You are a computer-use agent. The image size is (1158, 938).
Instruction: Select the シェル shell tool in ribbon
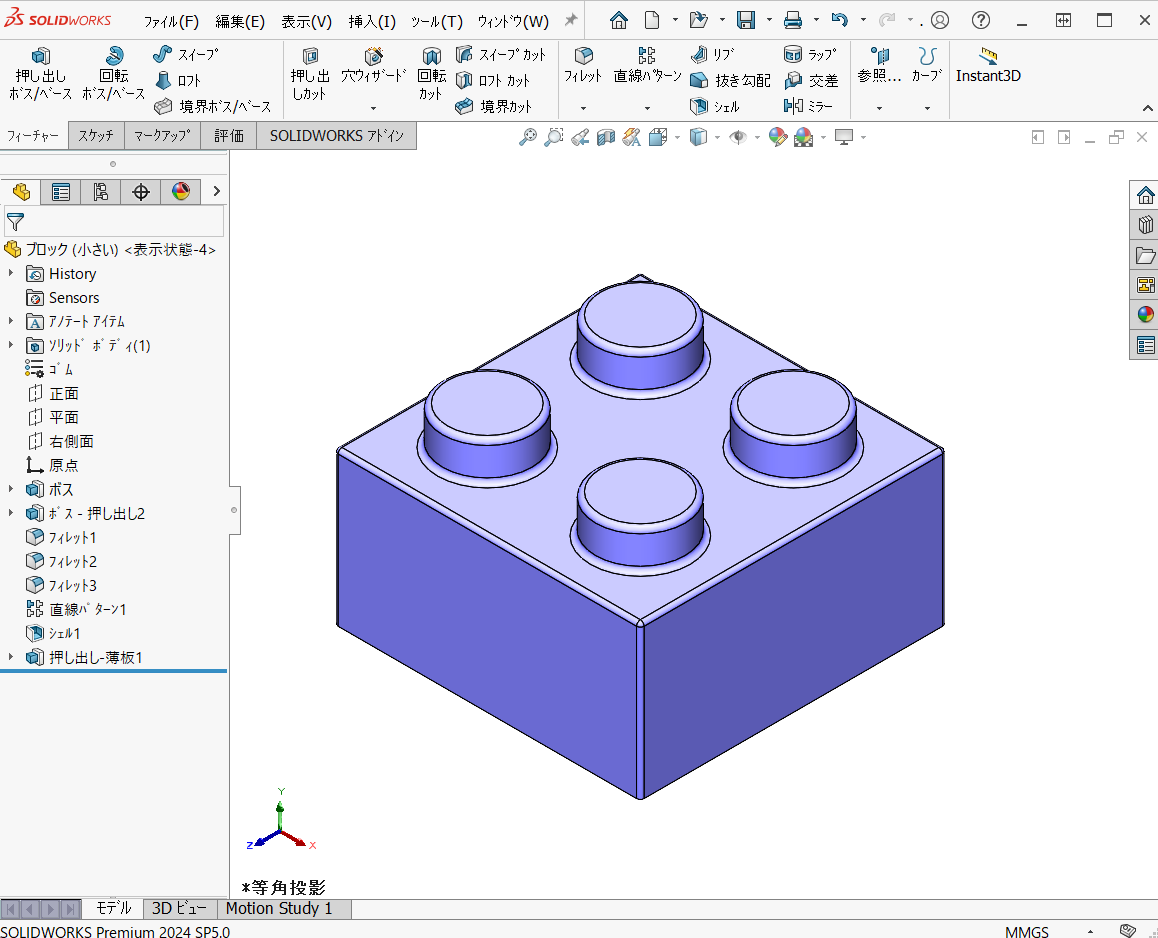[x=715, y=106]
